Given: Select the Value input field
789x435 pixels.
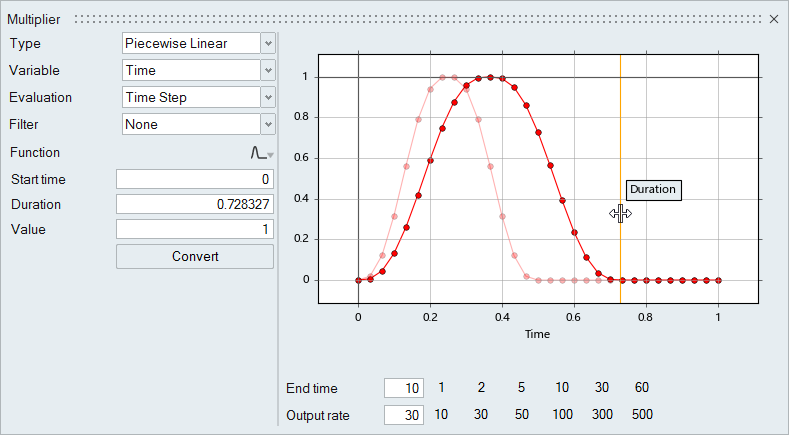Looking at the screenshot, I should 195,229.
